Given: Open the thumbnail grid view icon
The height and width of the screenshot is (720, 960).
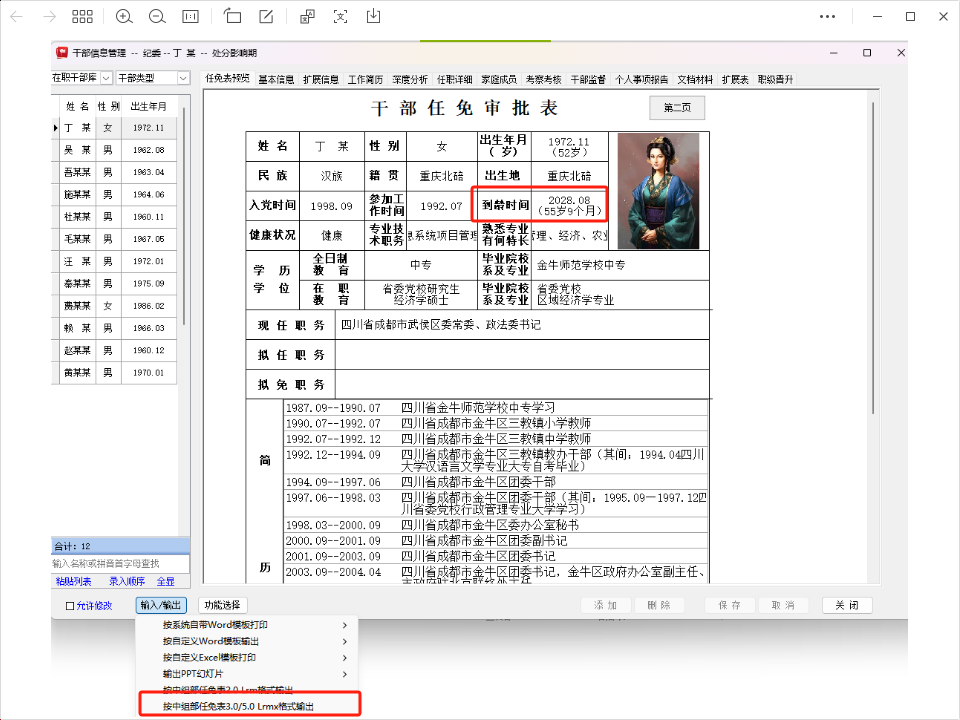Looking at the screenshot, I should (x=82, y=17).
